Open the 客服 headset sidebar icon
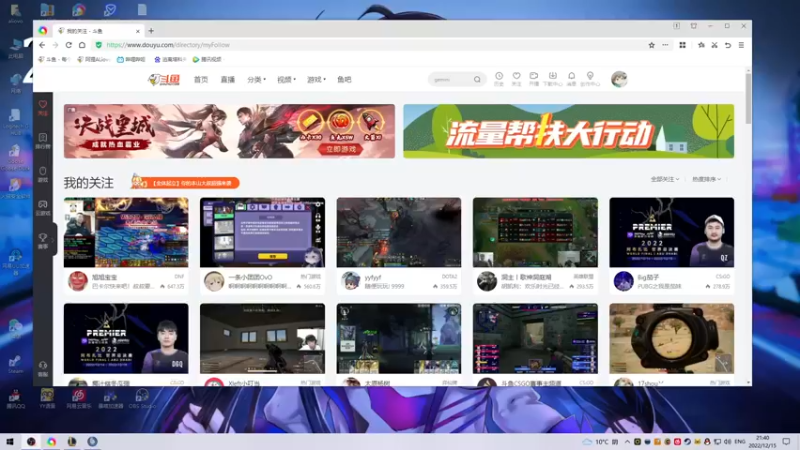The height and width of the screenshot is (450, 800). point(43,369)
